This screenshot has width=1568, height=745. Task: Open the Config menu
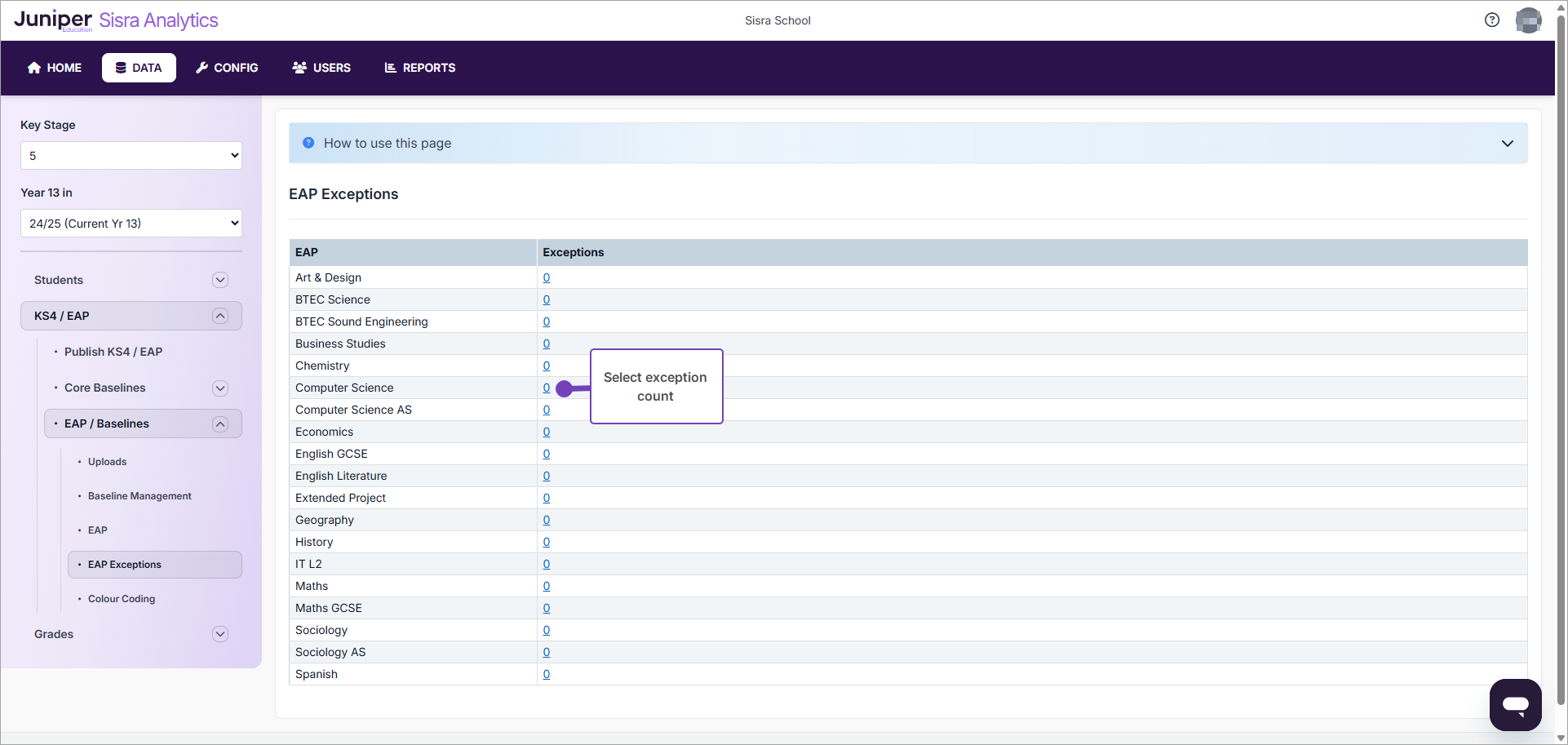[227, 68]
